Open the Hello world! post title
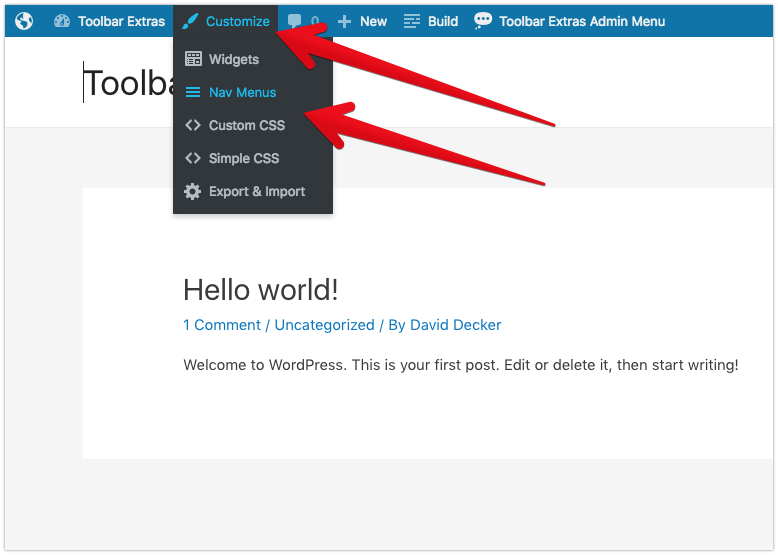 coord(260,290)
